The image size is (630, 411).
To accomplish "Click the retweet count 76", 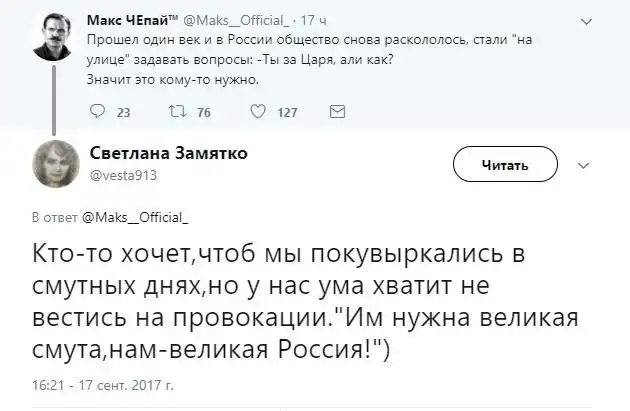I will point(203,113).
